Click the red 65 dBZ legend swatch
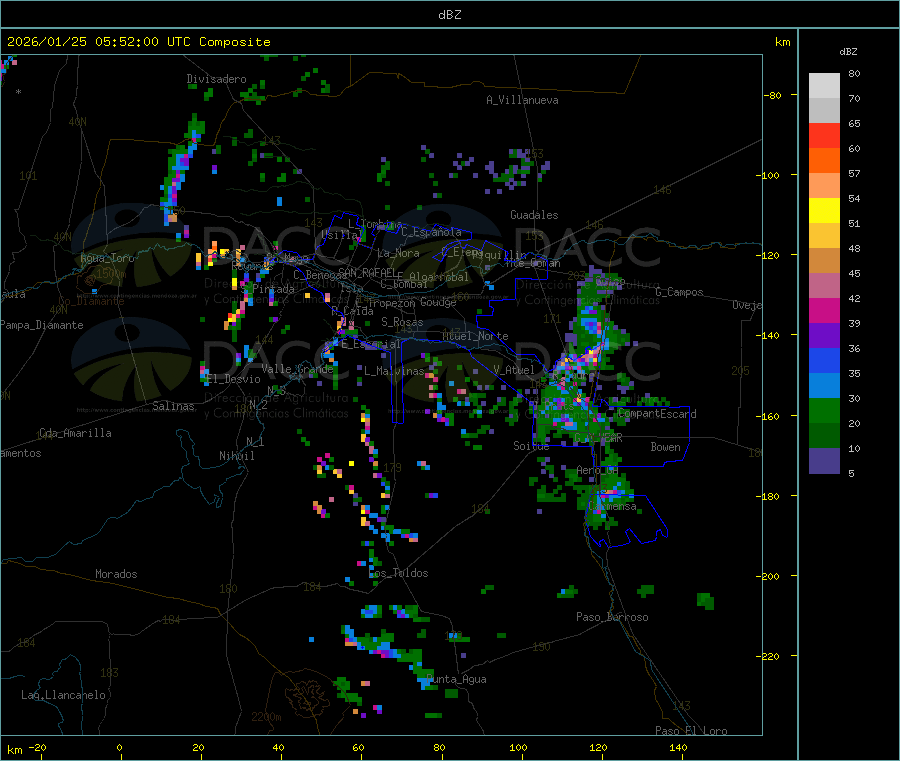Viewport: 900px width, 761px height. point(824,135)
